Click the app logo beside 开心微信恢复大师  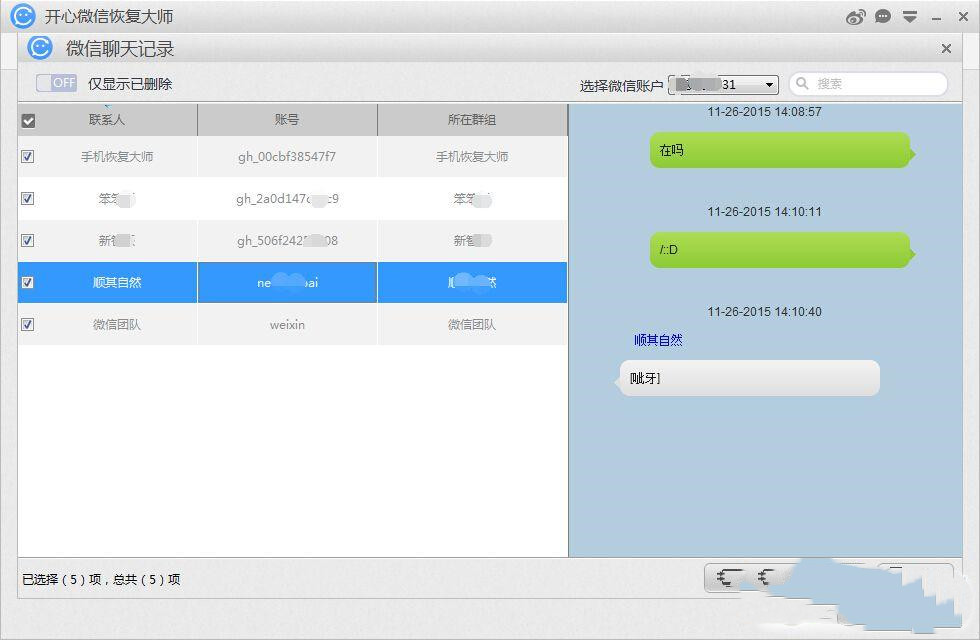tap(23, 16)
